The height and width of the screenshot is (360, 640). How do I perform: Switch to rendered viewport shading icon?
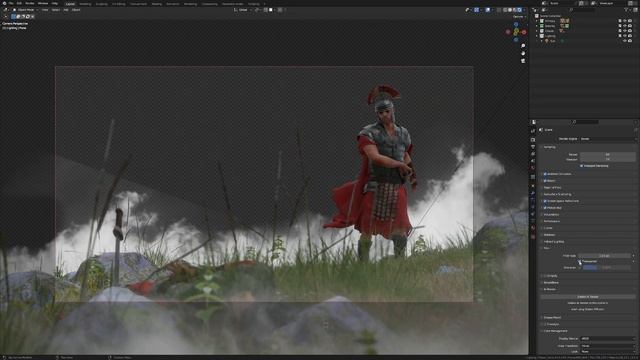click(x=520, y=10)
